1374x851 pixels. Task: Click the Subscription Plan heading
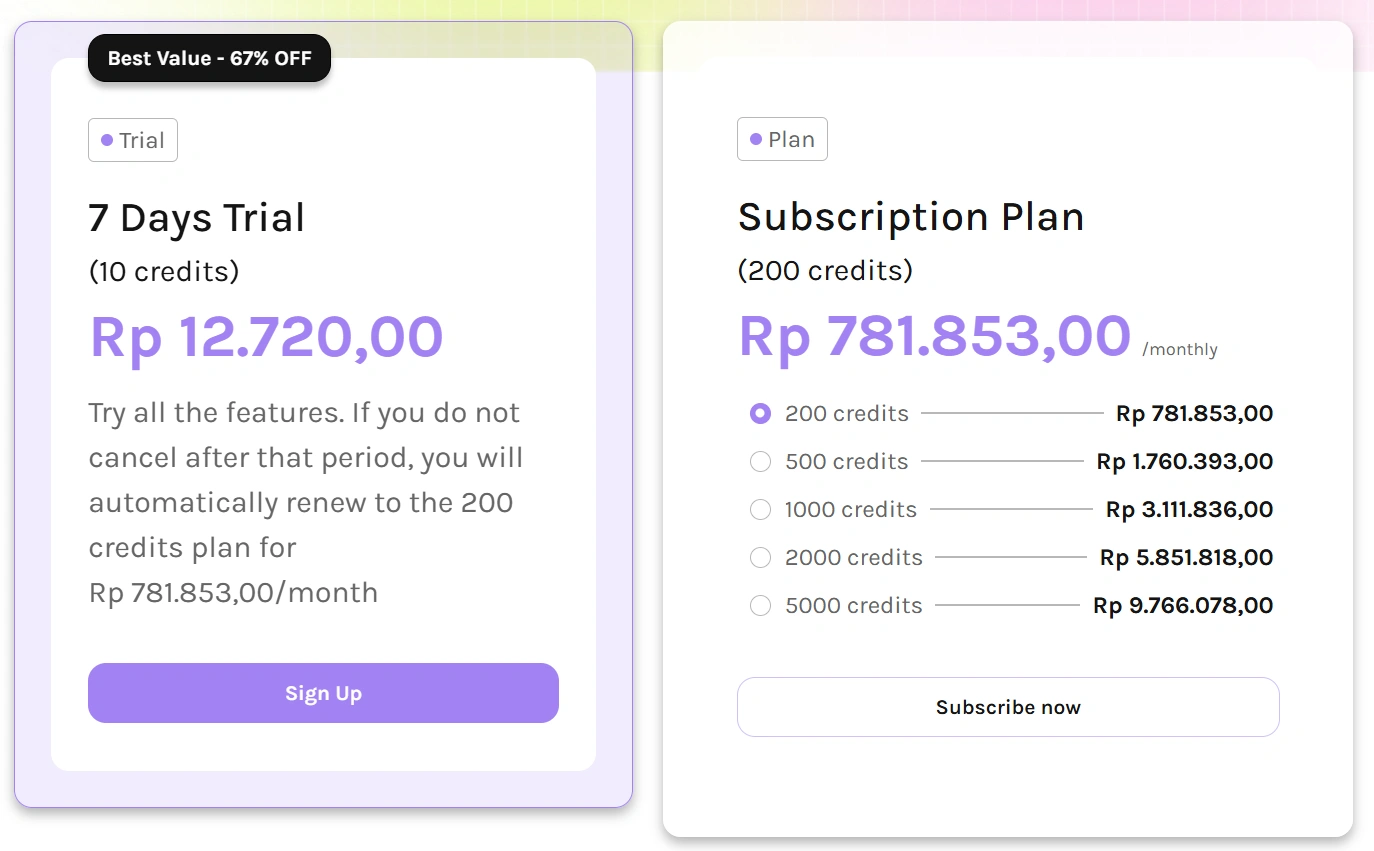(911, 217)
